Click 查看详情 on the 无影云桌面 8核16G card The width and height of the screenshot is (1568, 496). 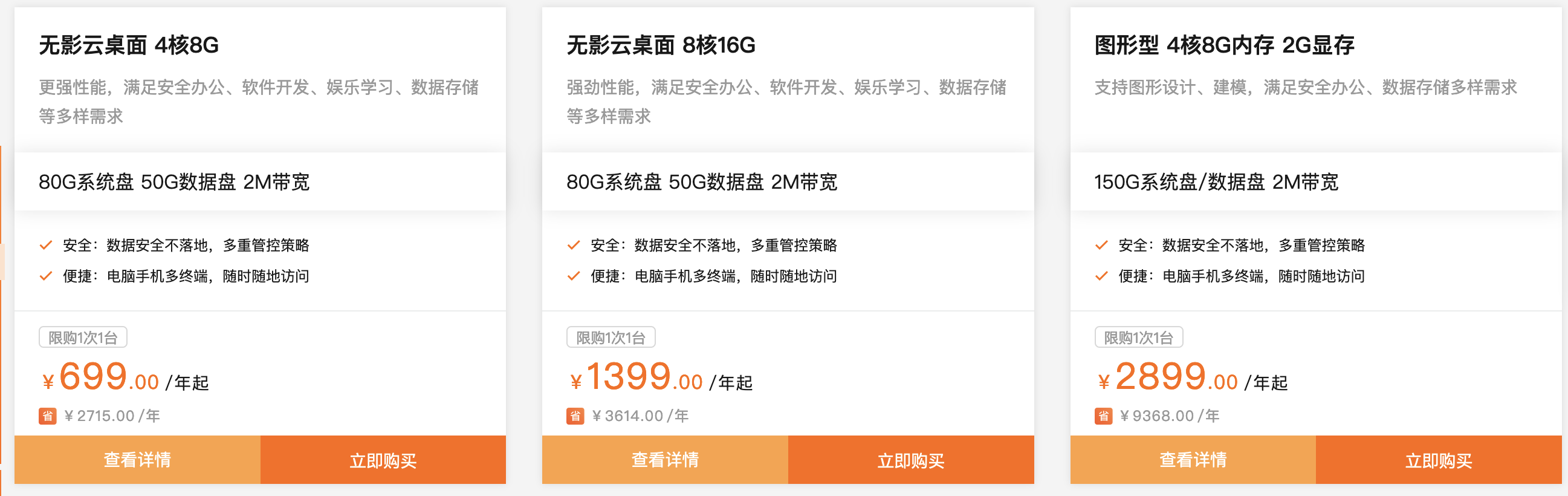666,461
